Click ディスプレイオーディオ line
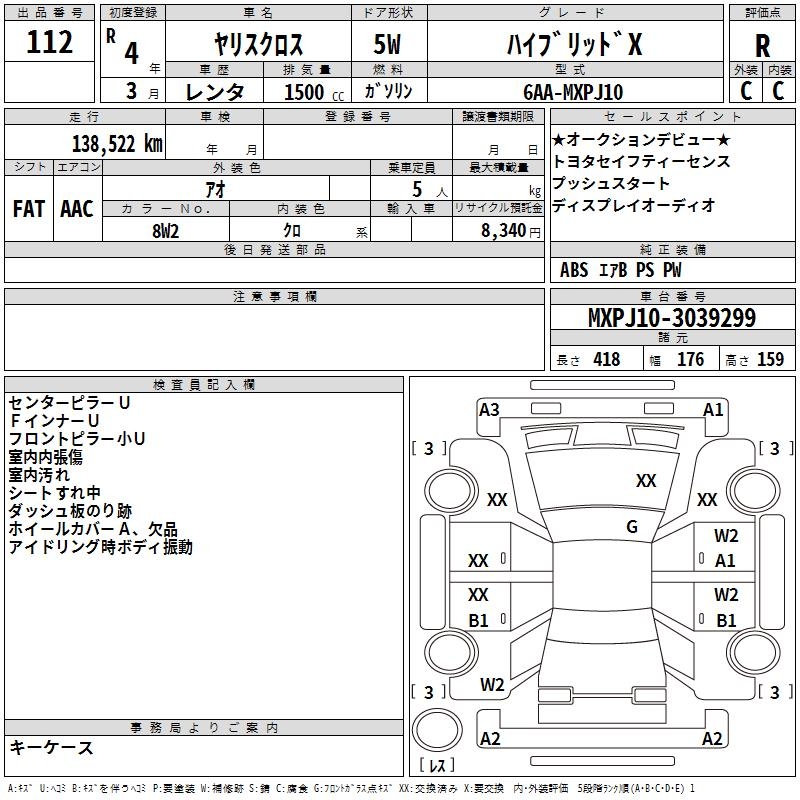800x800 pixels. coord(633,205)
